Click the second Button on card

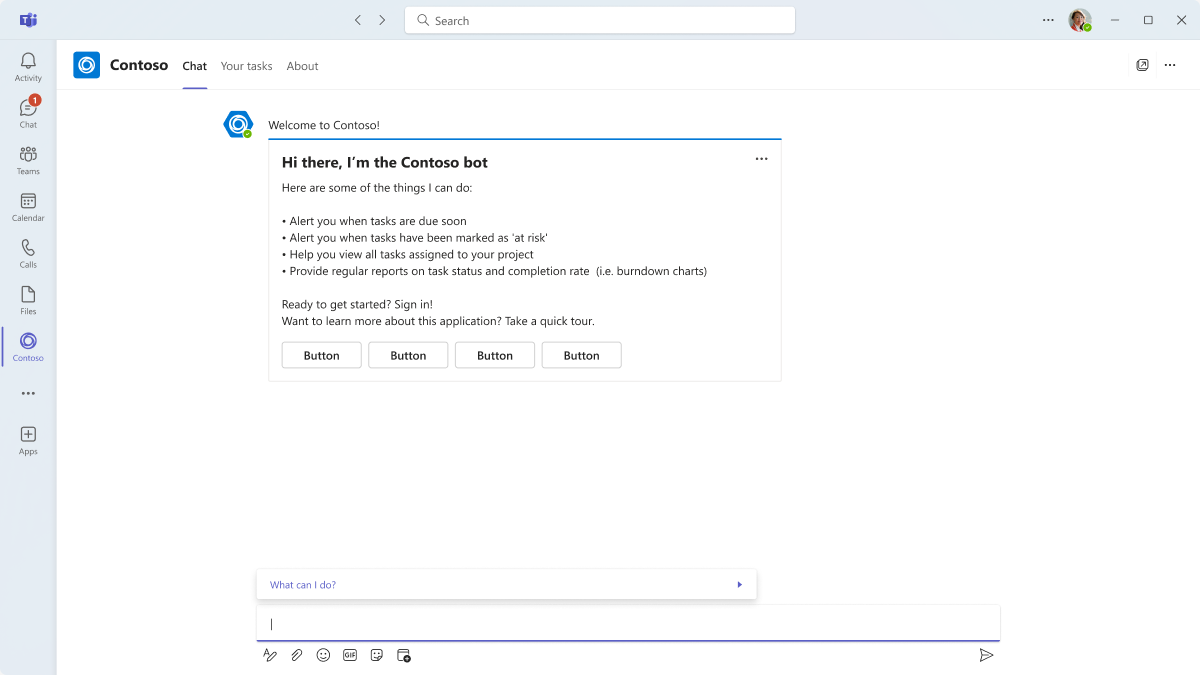(408, 355)
